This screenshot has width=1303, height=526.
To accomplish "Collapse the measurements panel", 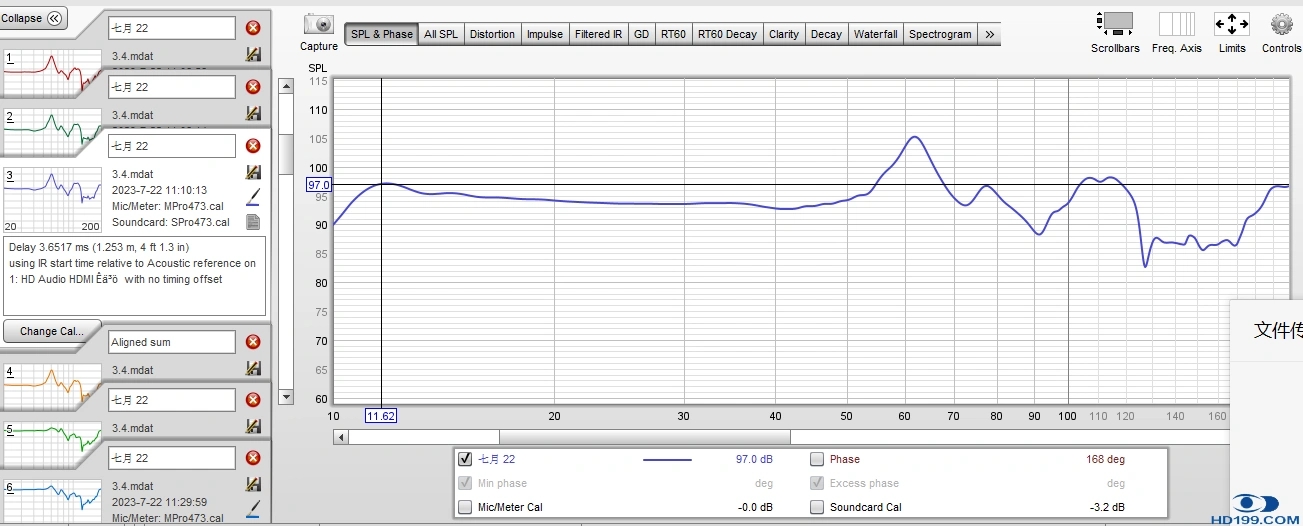I will 34,18.
